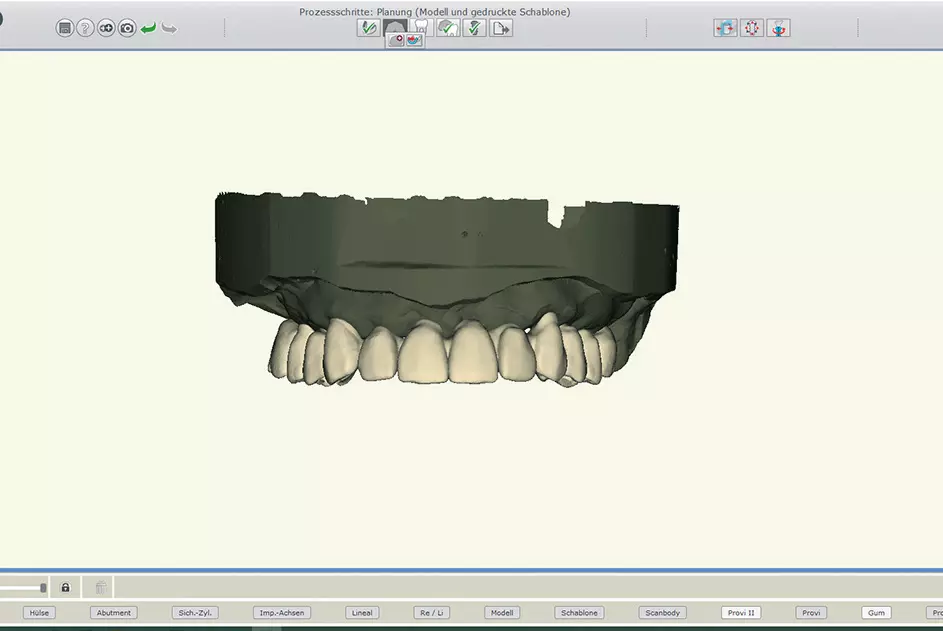Viewport: 943px width, 631px height.
Task: Toggle the Provi button
Action: 811,612
